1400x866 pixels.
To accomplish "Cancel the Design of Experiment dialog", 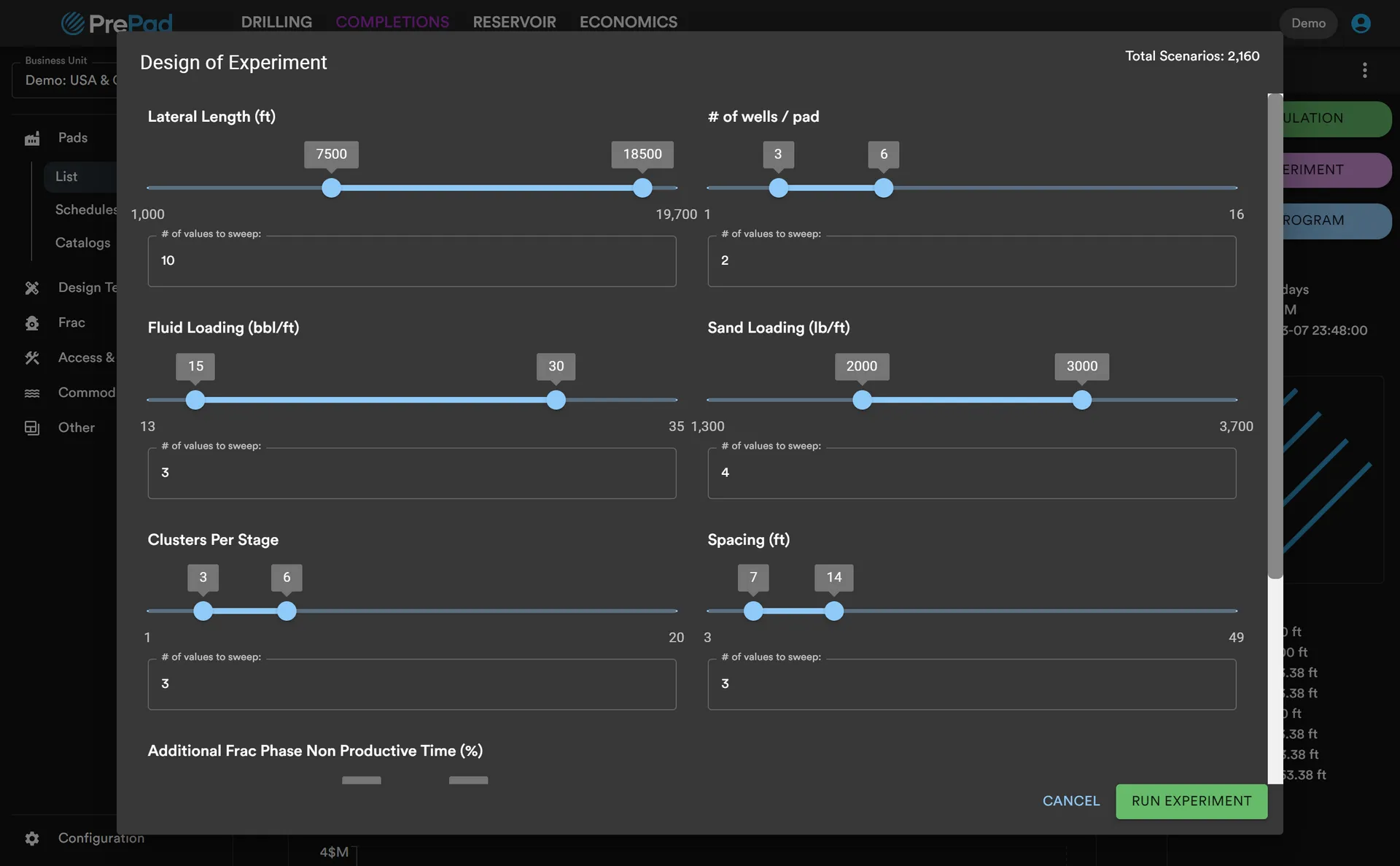I will 1070,801.
